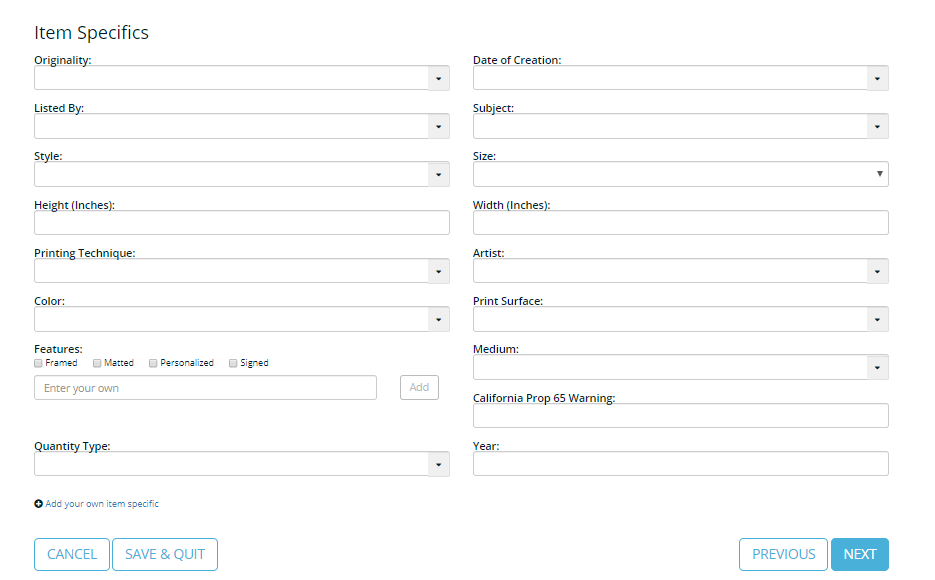This screenshot has width=935, height=580.
Task: Open the Originality dropdown arrow
Action: (438, 79)
